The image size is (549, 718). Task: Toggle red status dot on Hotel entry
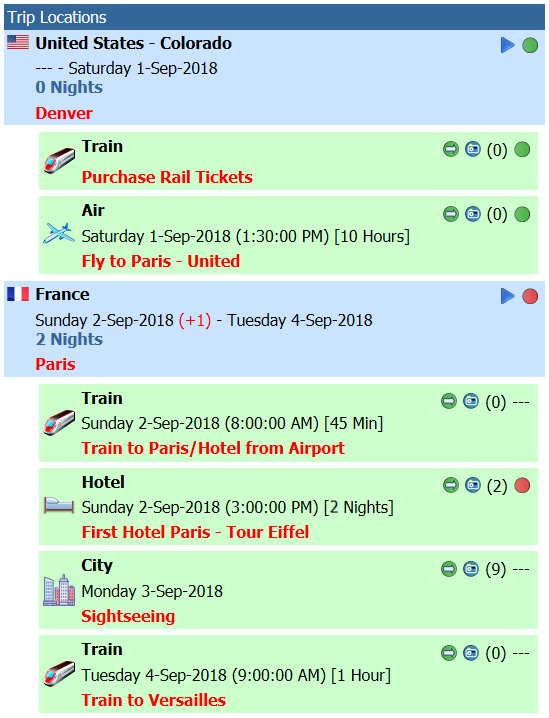(x=522, y=485)
